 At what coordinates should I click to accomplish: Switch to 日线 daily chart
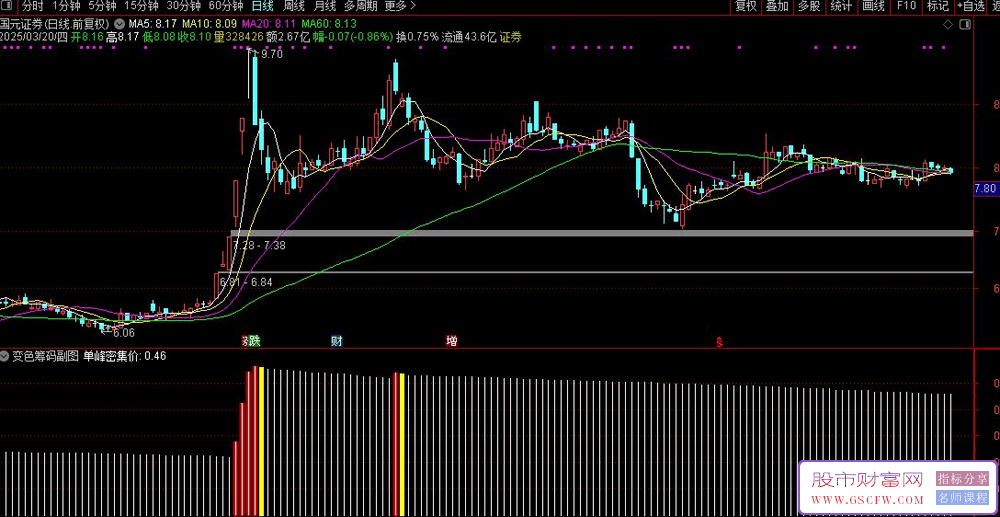[262, 6]
